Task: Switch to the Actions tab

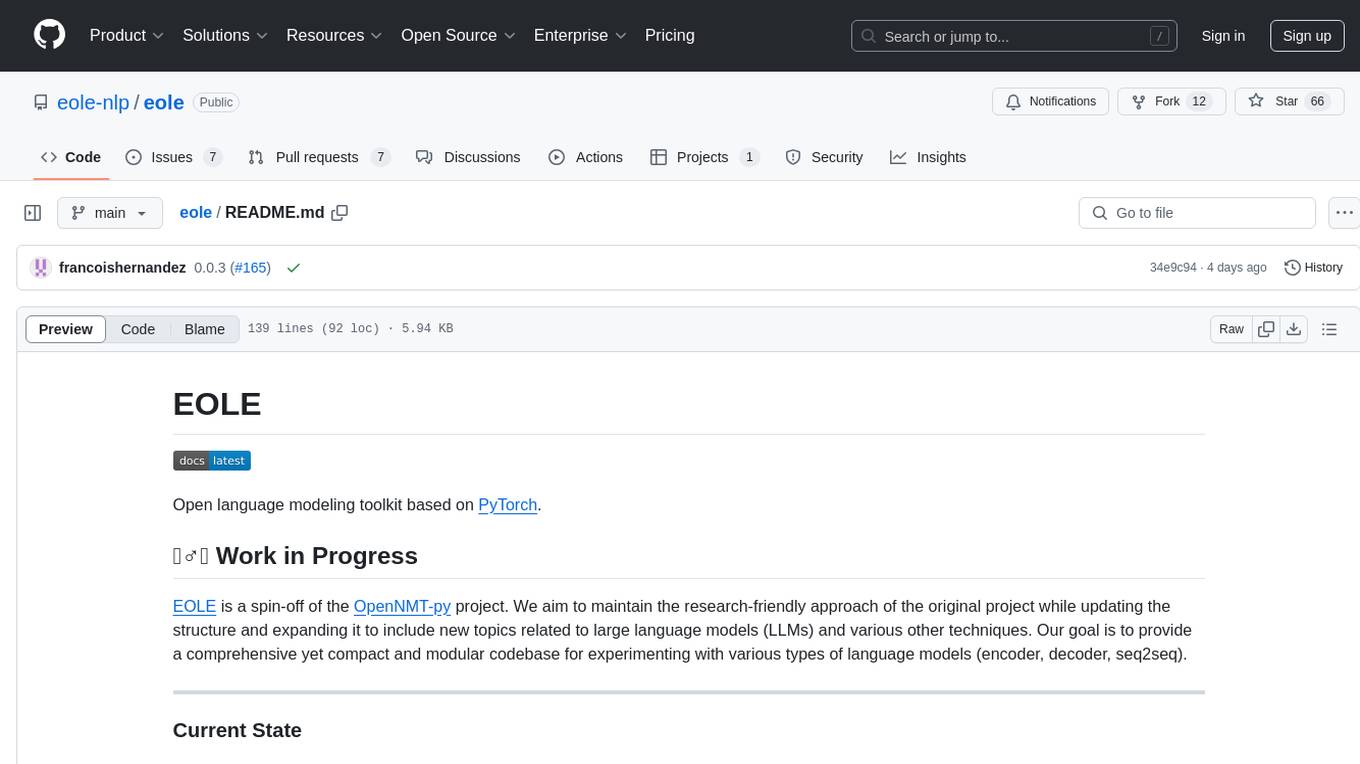Action: click(x=586, y=157)
